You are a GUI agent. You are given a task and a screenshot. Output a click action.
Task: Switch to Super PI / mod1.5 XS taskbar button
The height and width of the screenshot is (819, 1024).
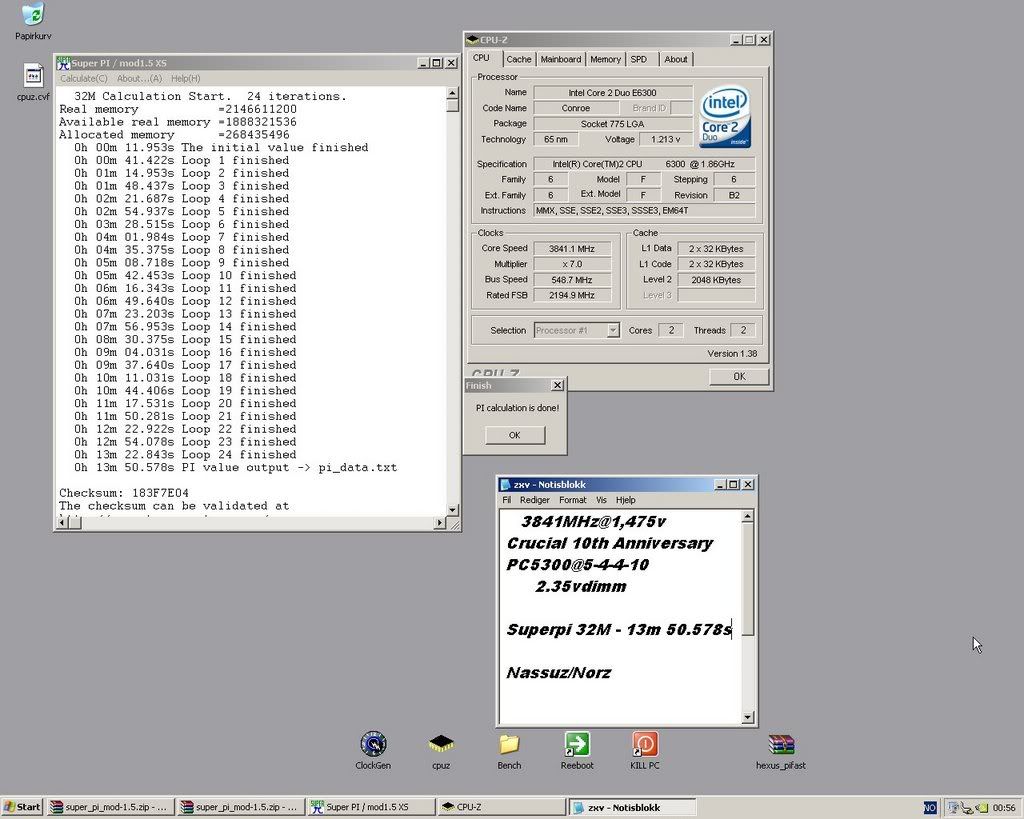coord(371,807)
